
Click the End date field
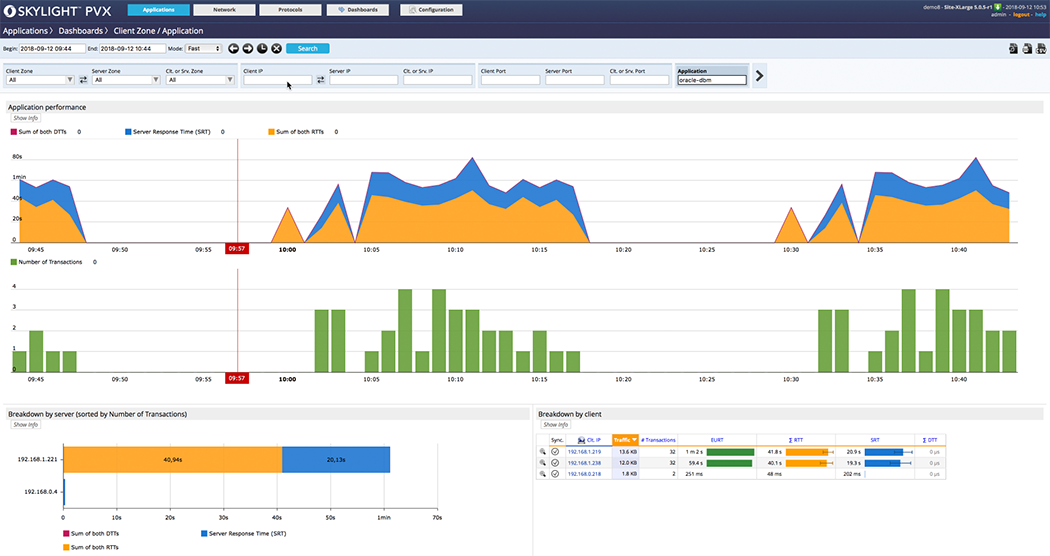coord(132,49)
